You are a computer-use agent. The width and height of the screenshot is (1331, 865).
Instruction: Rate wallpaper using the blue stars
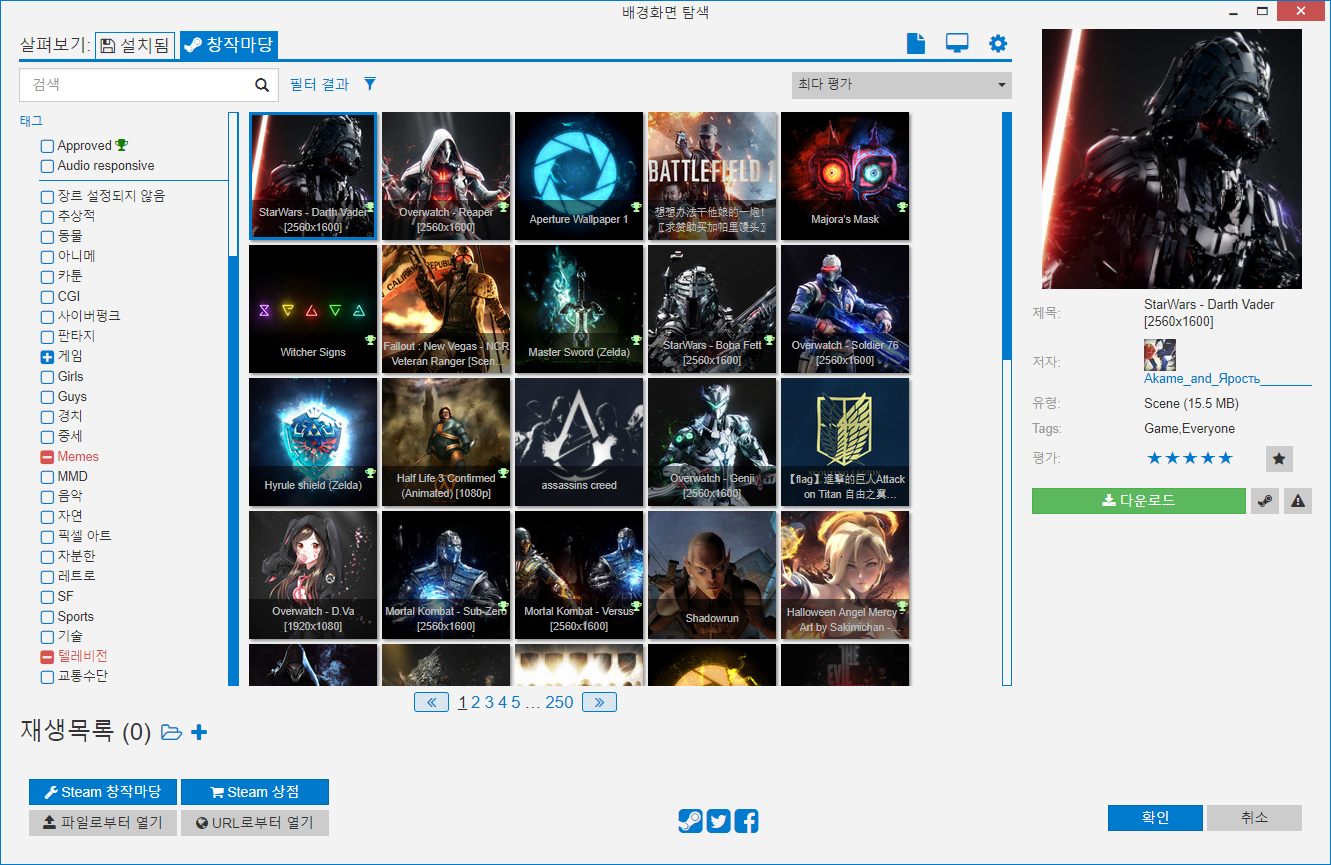tap(1190, 459)
